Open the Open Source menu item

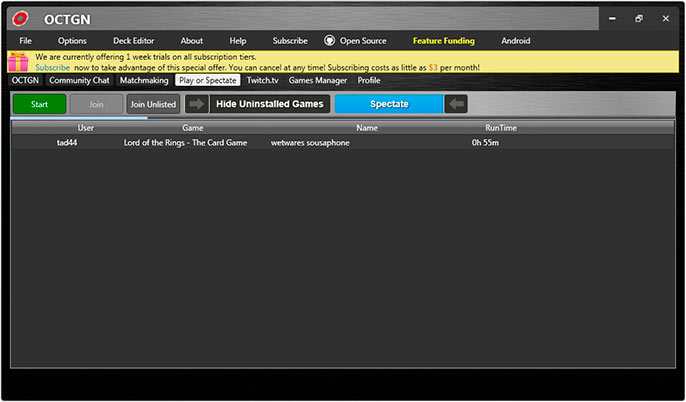363,41
